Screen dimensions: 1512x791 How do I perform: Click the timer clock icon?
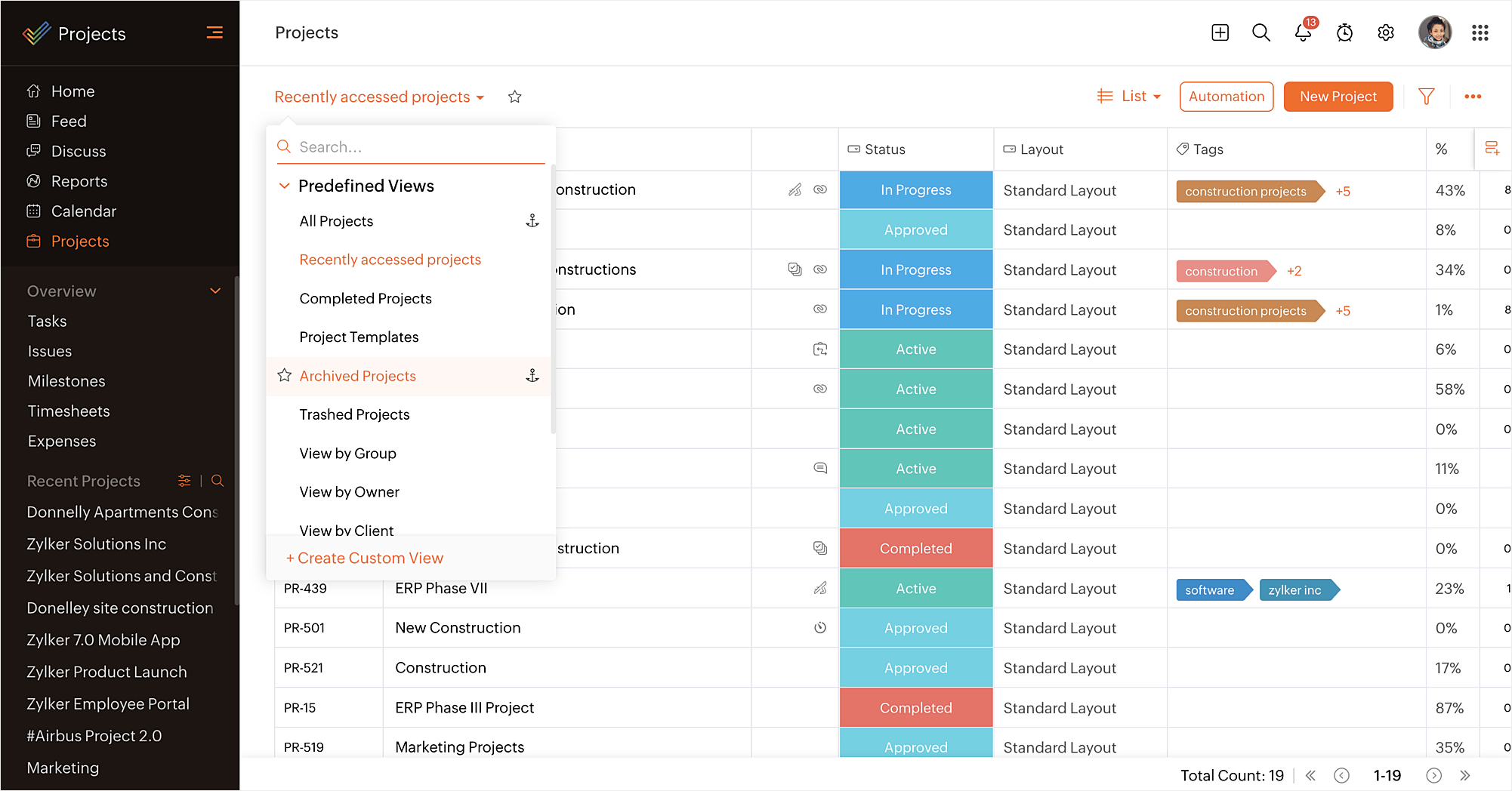[x=1344, y=32]
